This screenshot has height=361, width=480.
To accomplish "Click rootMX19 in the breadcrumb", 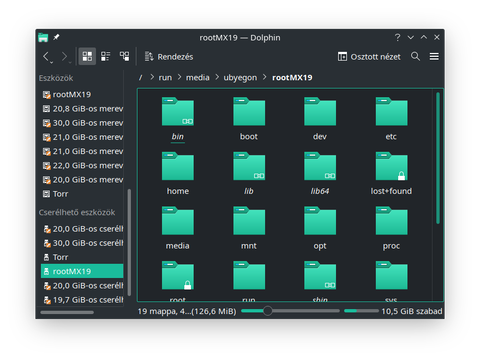I will coord(292,77).
